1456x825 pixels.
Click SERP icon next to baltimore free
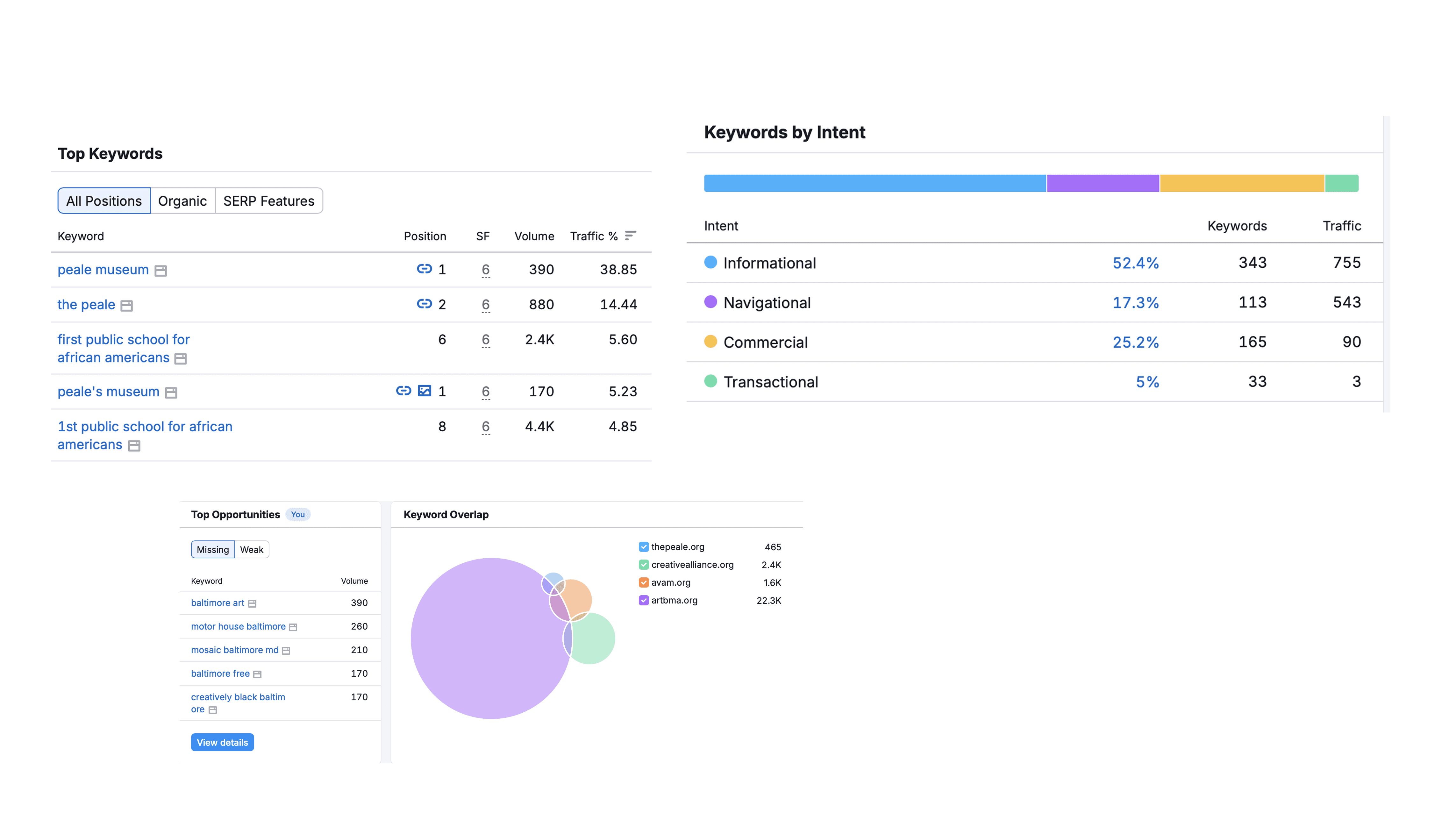257,674
